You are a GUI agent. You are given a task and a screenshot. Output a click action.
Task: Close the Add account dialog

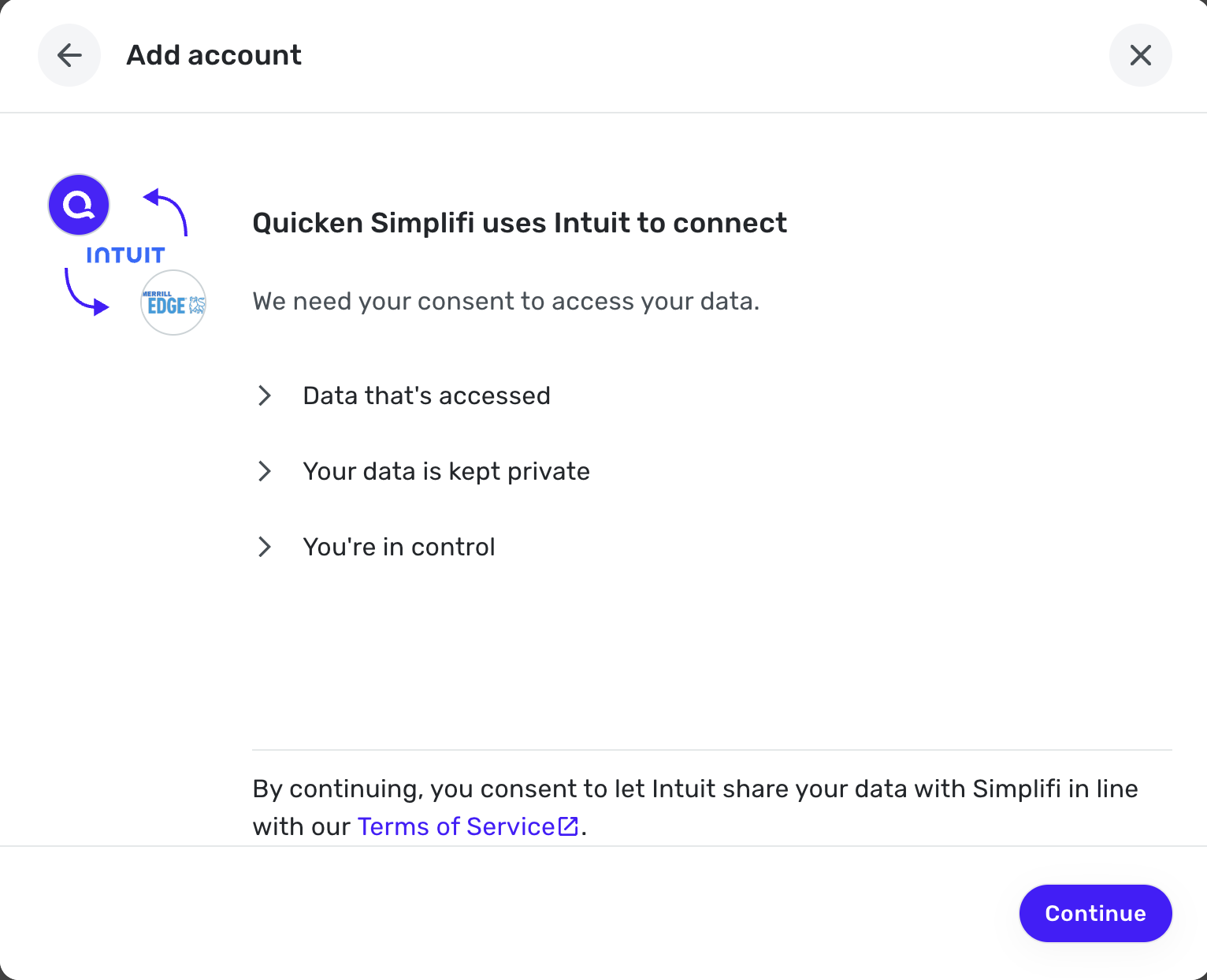pos(1140,55)
